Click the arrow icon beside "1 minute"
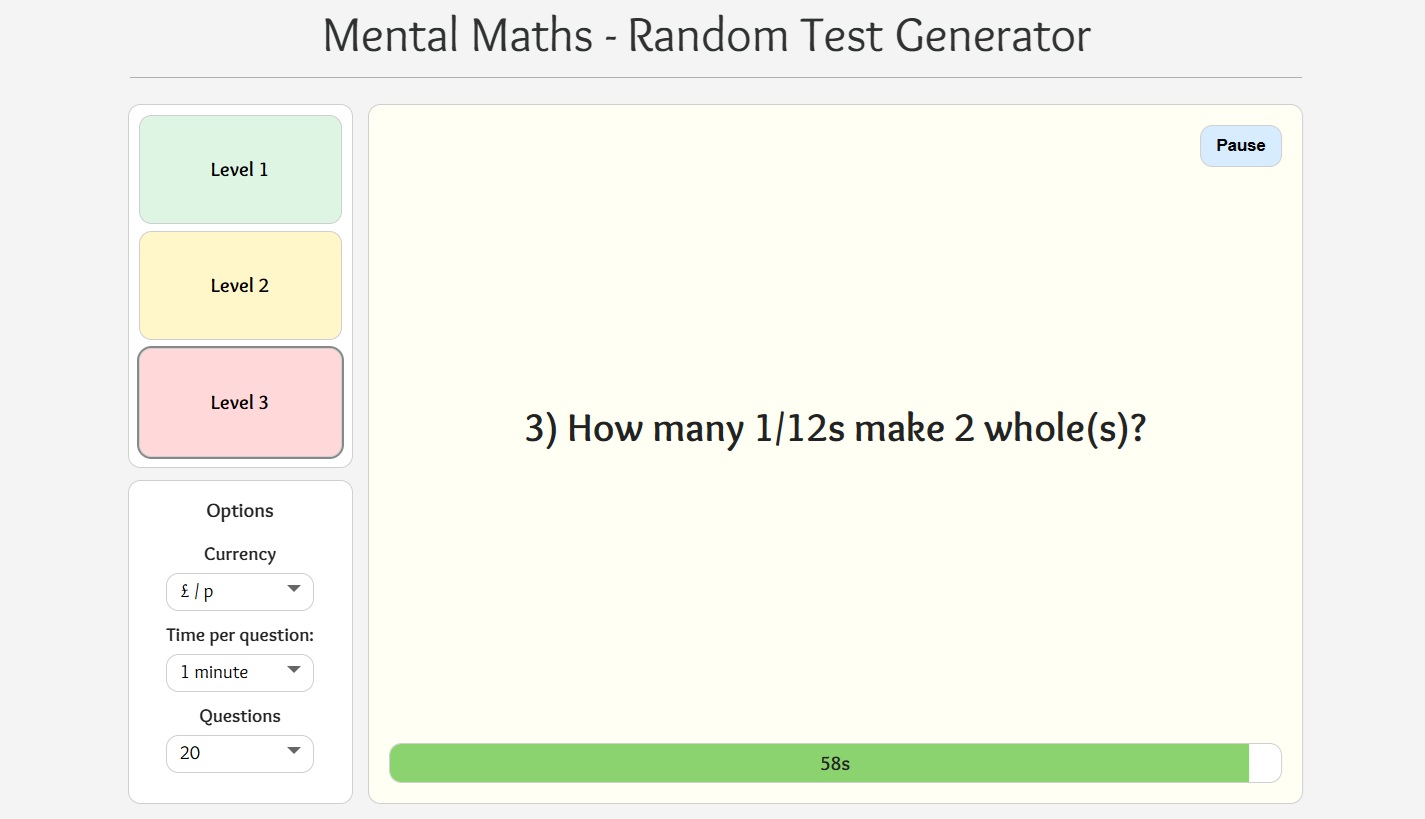The height and width of the screenshot is (819, 1425). pos(294,671)
